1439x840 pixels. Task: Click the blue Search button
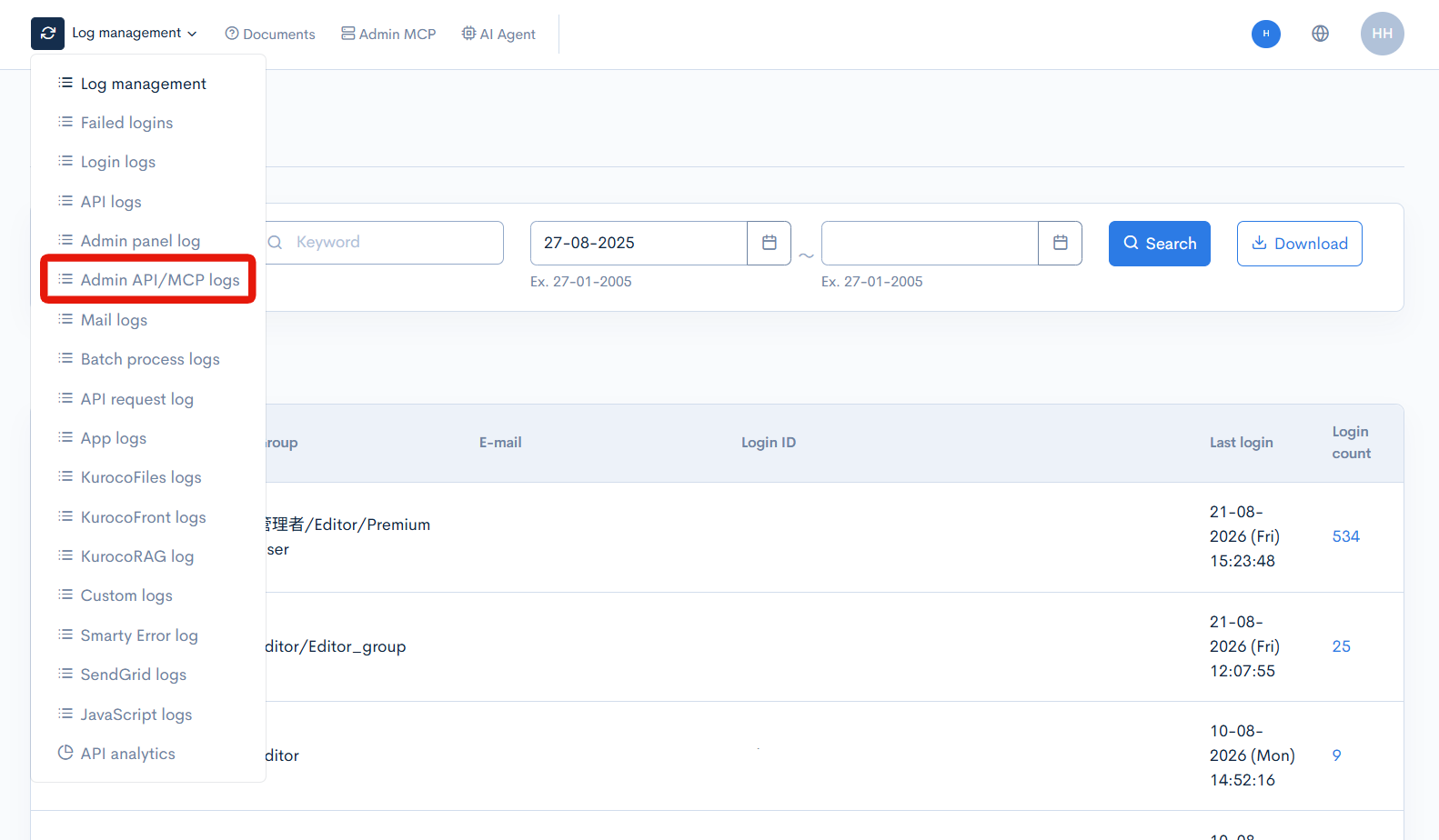(1160, 244)
